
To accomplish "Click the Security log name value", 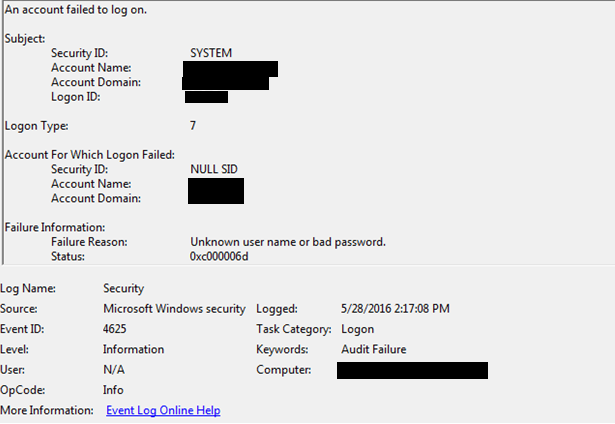I will (x=124, y=289).
